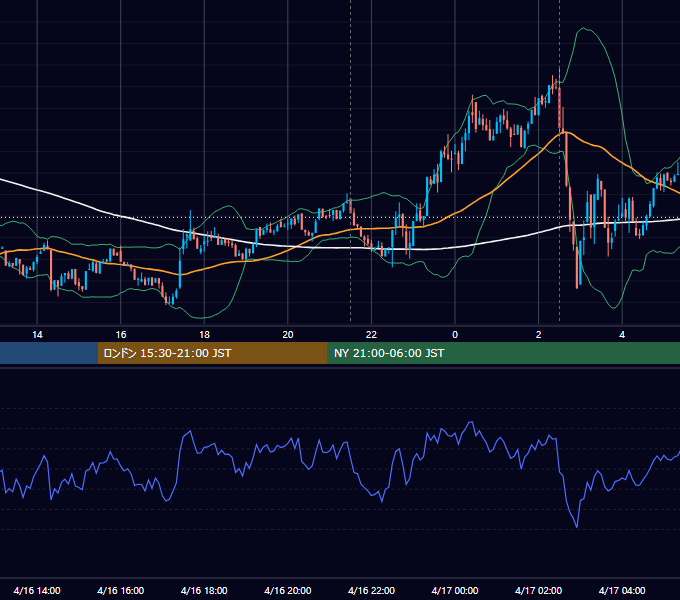Image resolution: width=680 pixels, height=600 pixels.
Task: Click the hour label 20 on price chart axis
Action: [288, 335]
